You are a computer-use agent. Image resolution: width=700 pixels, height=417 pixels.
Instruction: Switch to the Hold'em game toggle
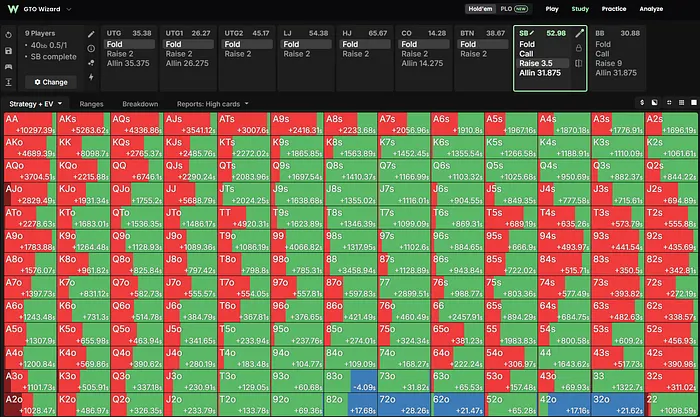[x=480, y=9]
